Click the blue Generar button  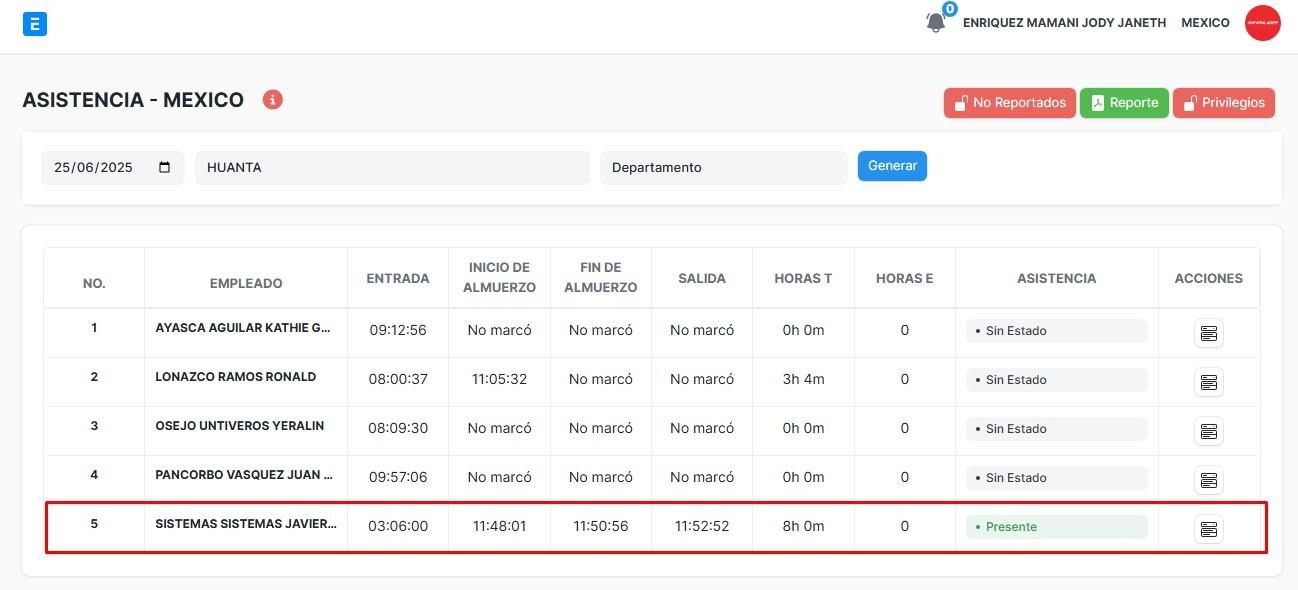click(892, 166)
